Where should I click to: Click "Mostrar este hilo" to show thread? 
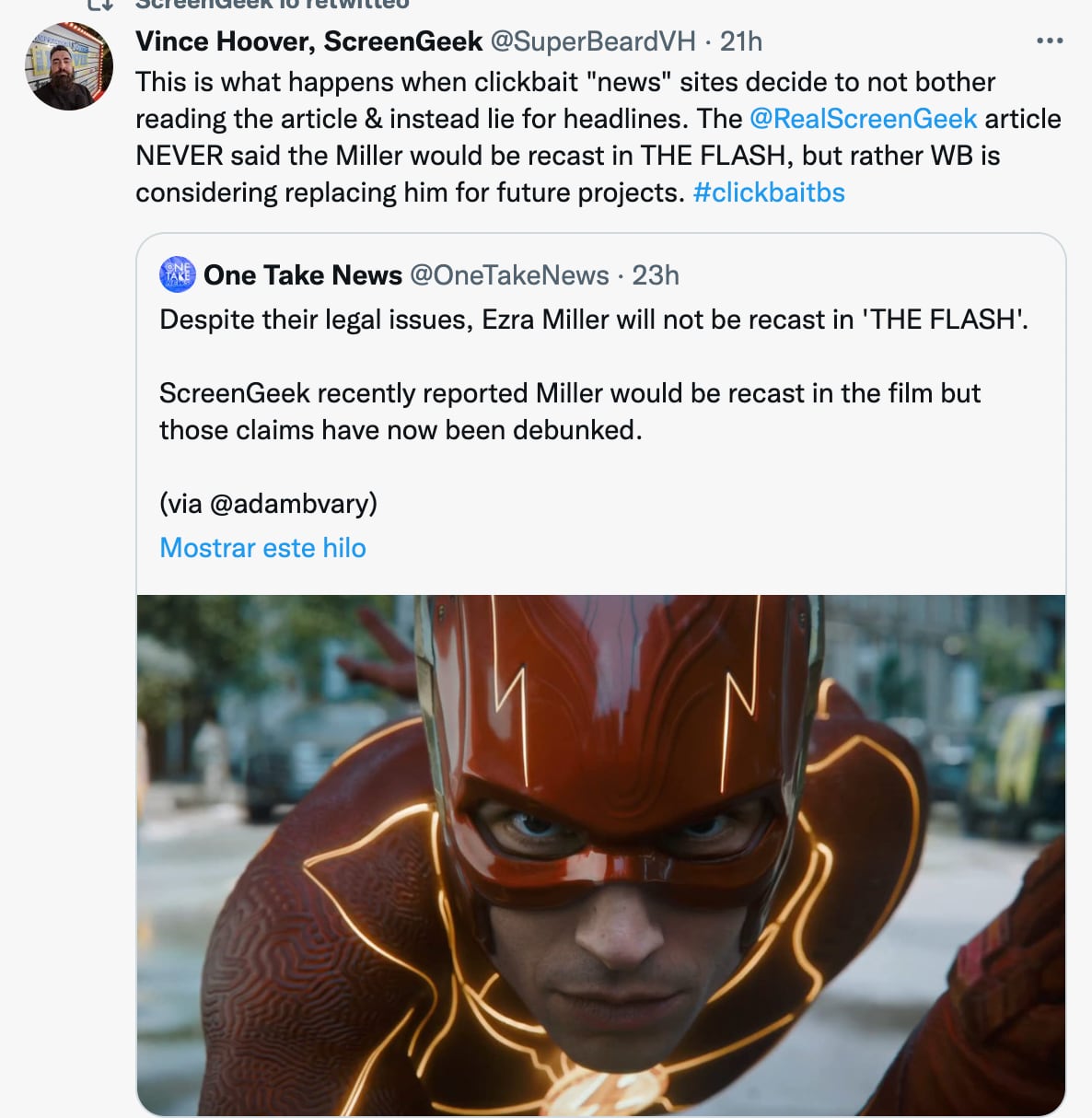(262, 548)
